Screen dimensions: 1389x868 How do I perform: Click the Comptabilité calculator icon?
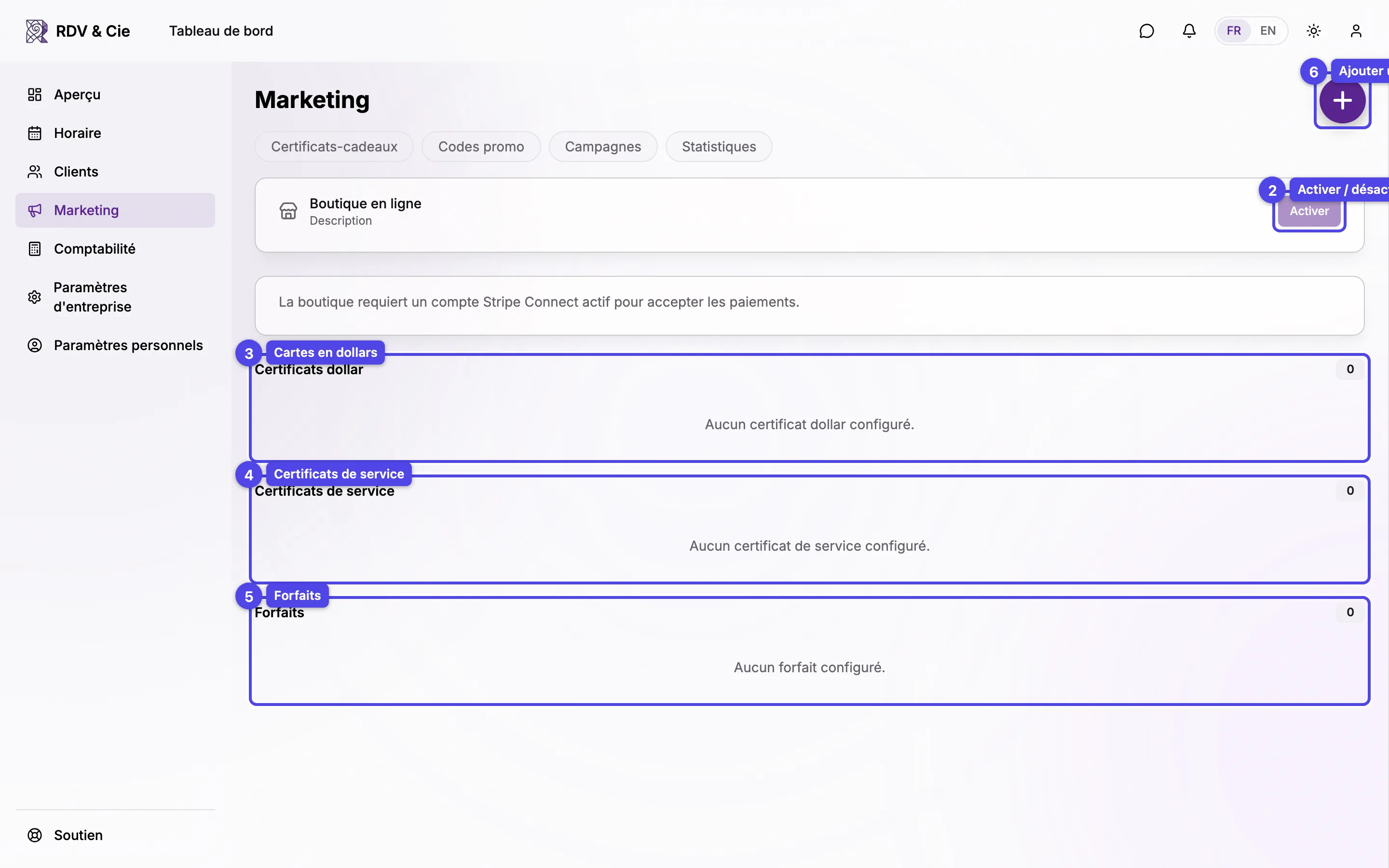click(x=34, y=248)
